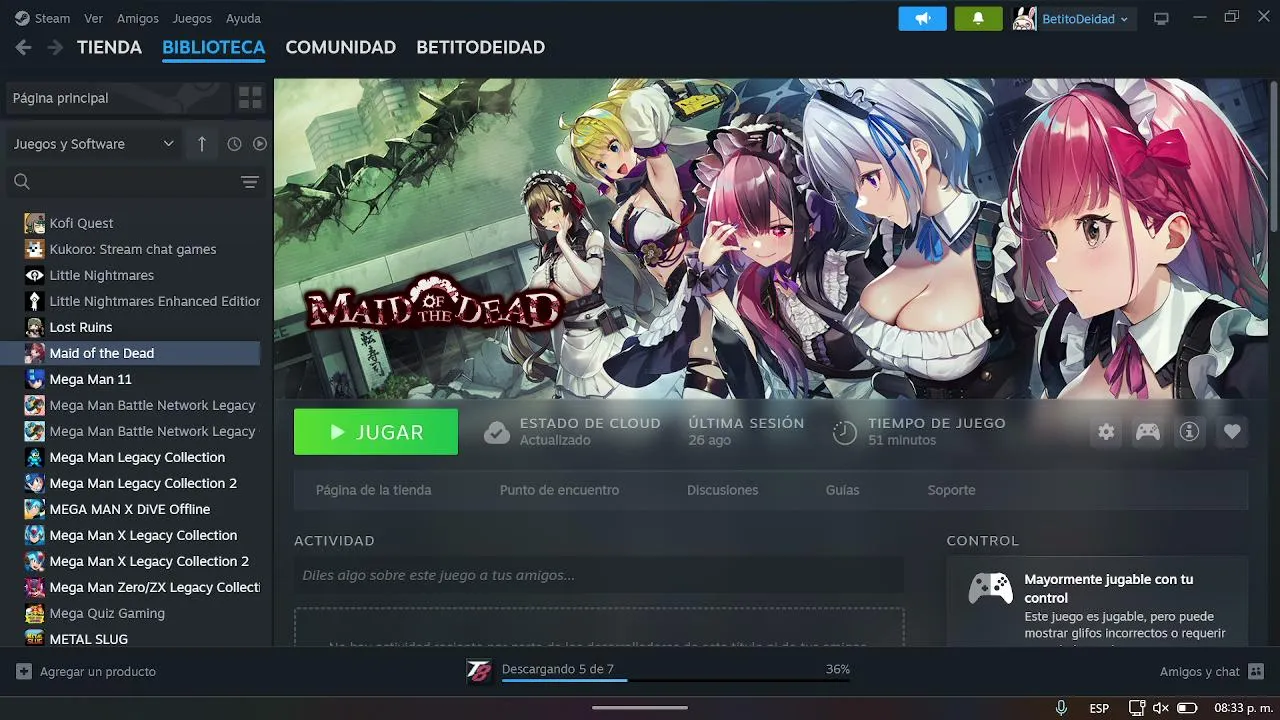Click the plus icon beside Agregar un producto
The width and height of the screenshot is (1280, 720).
tap(24, 672)
